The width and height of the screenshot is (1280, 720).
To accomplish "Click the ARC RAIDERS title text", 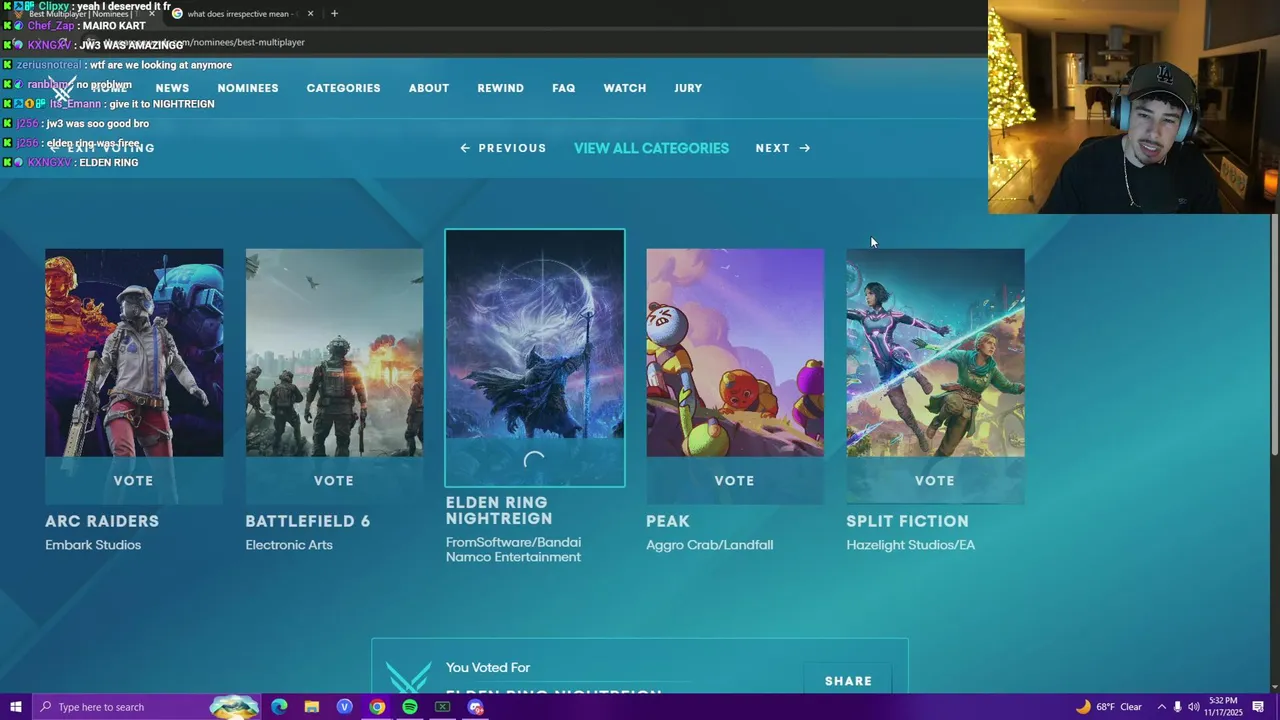I will click(102, 521).
